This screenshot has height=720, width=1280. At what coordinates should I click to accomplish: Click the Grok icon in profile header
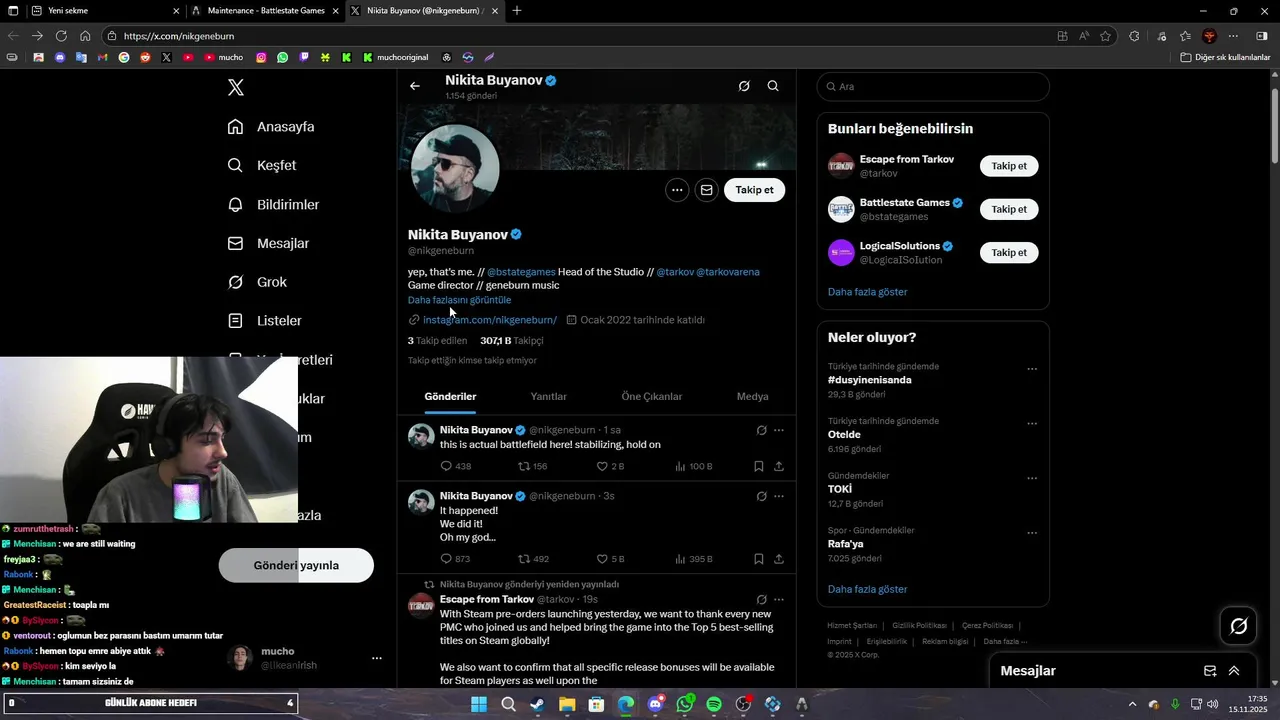pyautogui.click(x=744, y=86)
